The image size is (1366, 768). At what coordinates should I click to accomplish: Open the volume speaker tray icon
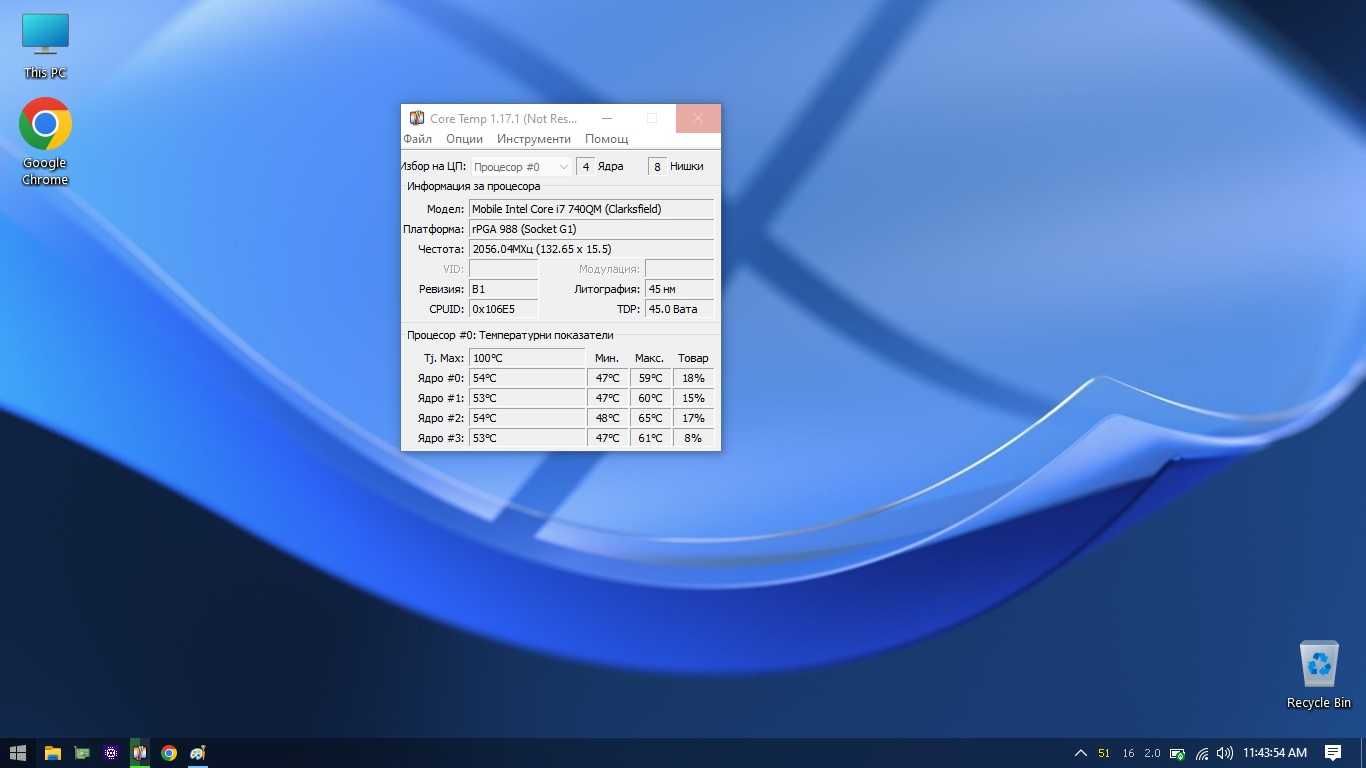pyautogui.click(x=1225, y=753)
